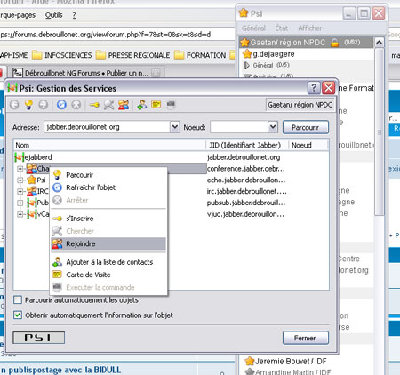Expand the Chat tree node
This screenshot has height=375, width=400.
[20, 169]
